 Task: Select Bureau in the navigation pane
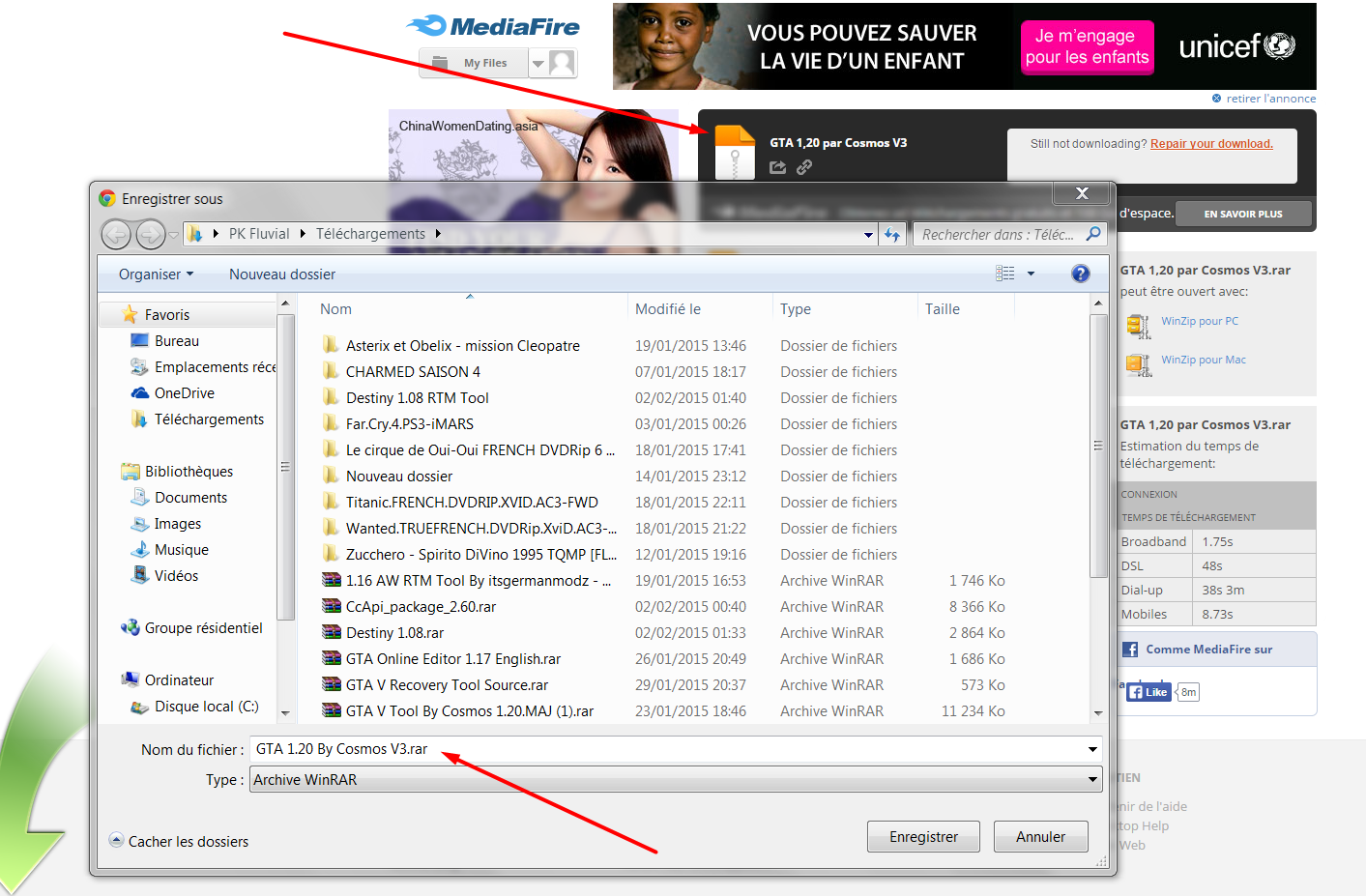(177, 341)
